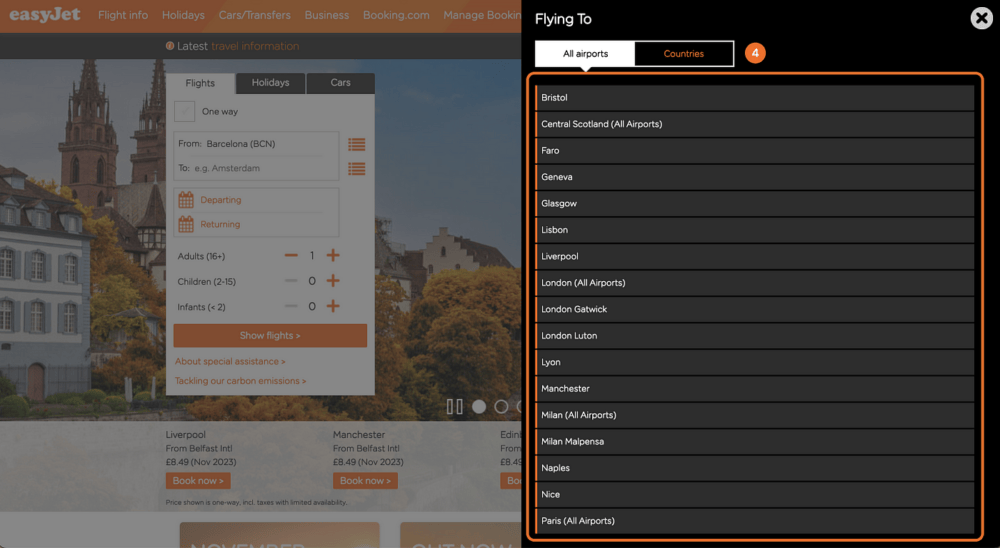This screenshot has height=548, width=1000.
Task: Click the easyJet logo
Action: [x=45, y=15]
